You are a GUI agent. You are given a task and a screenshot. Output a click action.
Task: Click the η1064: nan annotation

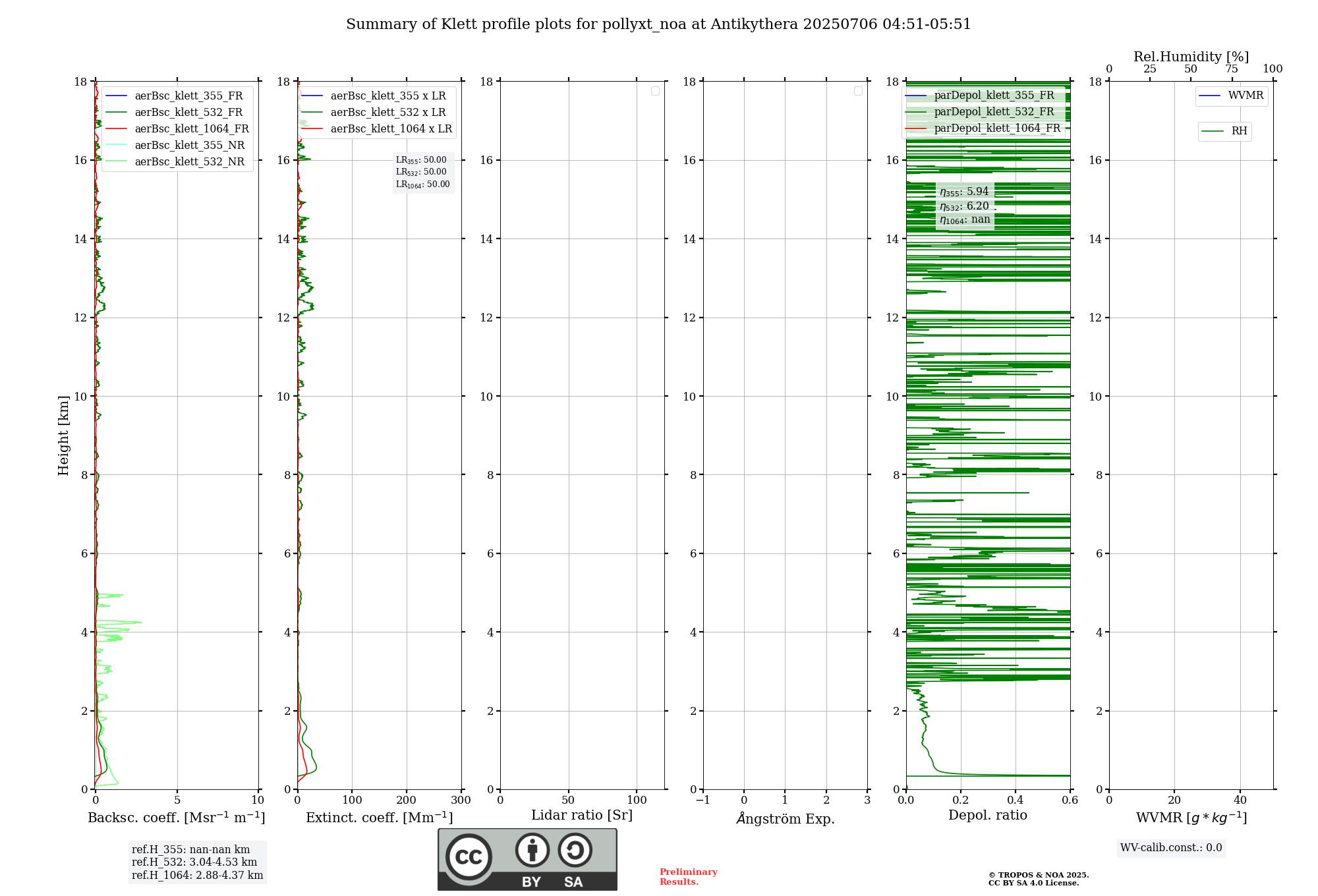(965, 220)
